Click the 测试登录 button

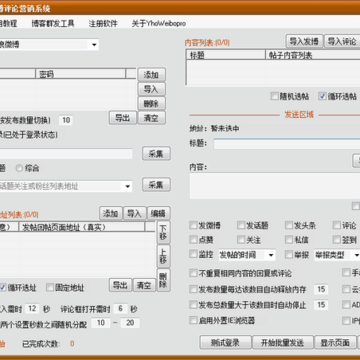pos(225,342)
